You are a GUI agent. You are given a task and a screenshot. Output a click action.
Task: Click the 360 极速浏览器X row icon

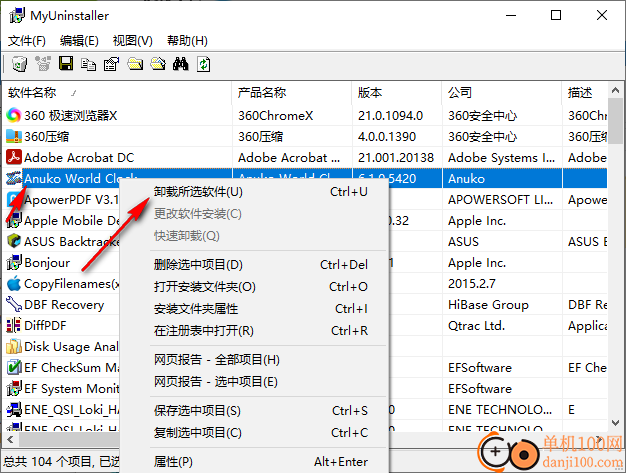click(x=14, y=115)
